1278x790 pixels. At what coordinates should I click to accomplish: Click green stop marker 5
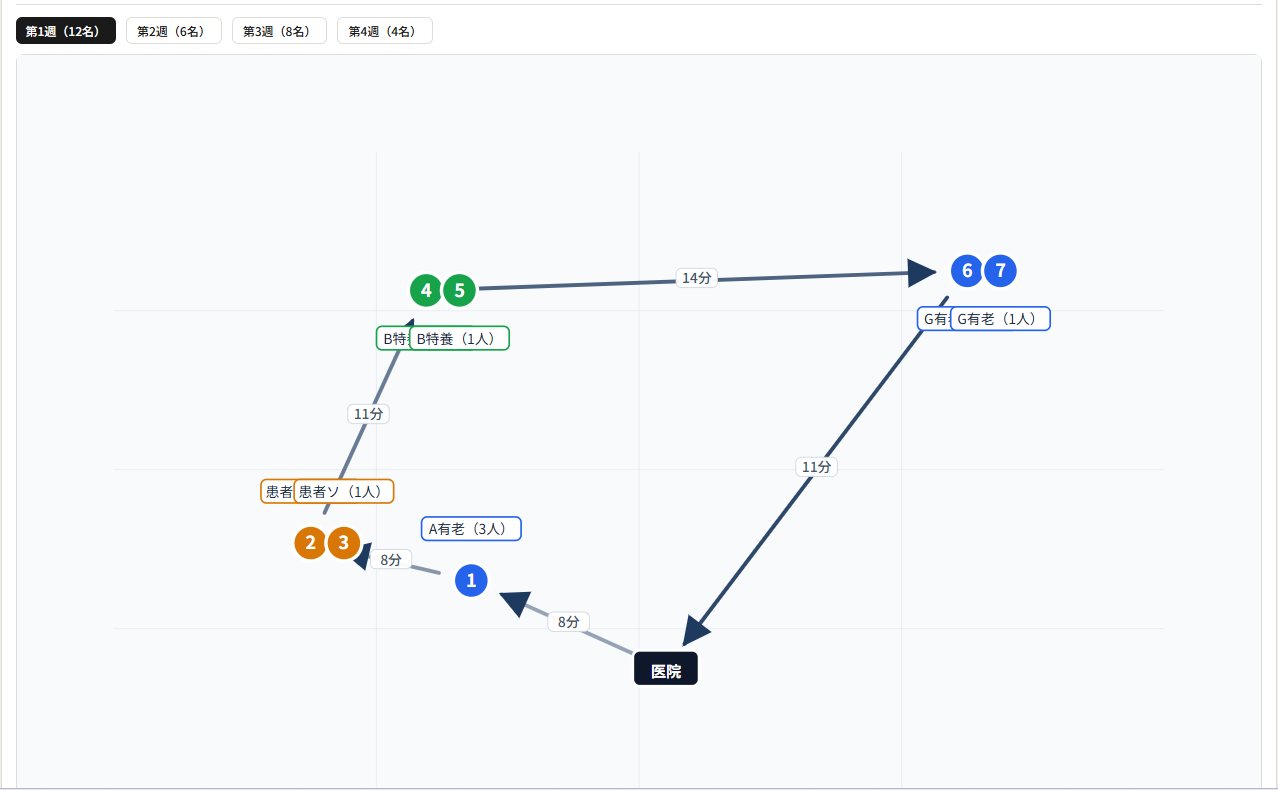(459, 290)
